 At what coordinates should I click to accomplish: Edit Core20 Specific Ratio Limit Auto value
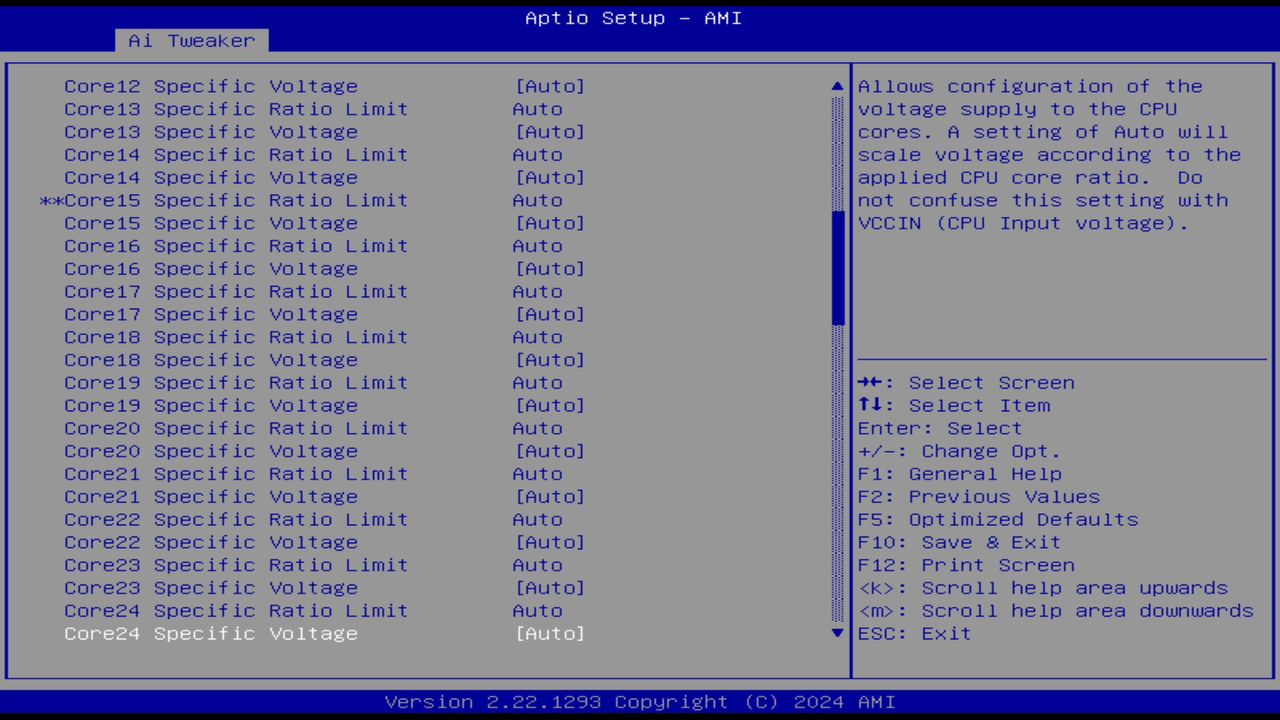point(538,429)
